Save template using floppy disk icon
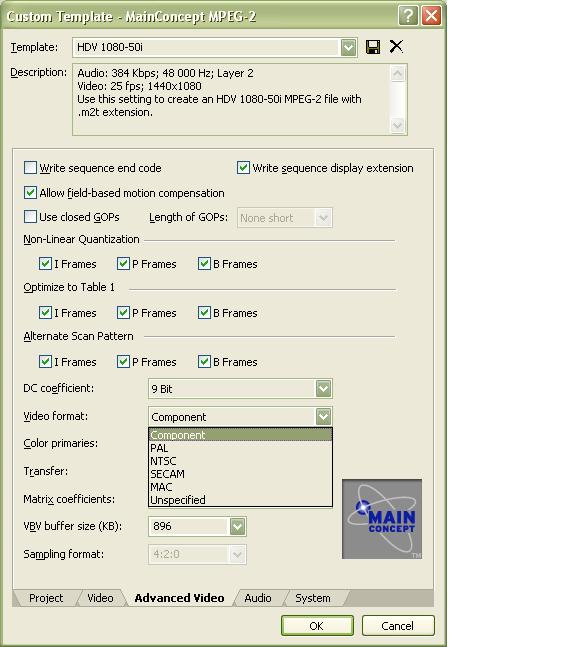 click(x=373, y=47)
